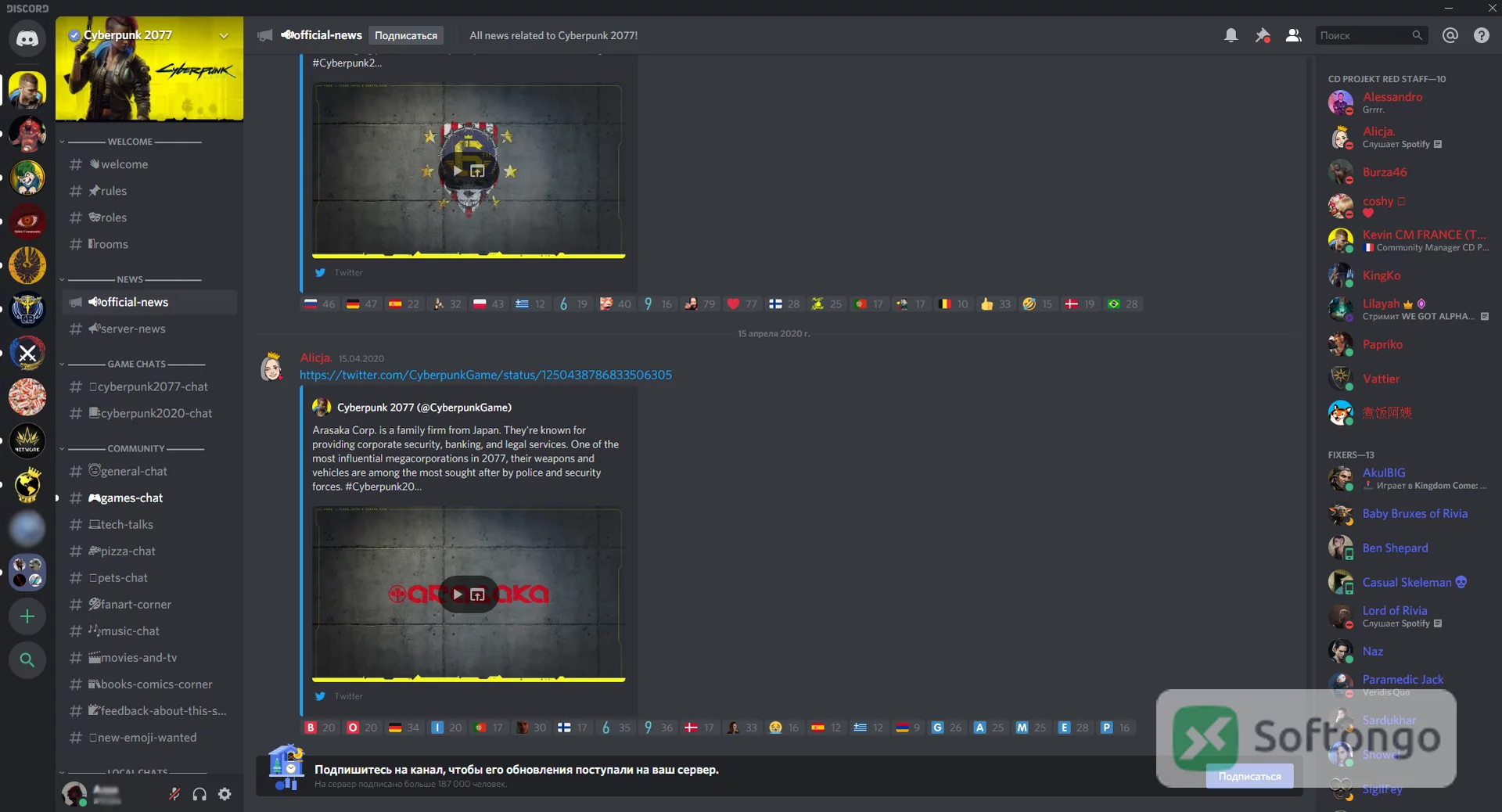Play the skull emblem video embed

(458, 171)
